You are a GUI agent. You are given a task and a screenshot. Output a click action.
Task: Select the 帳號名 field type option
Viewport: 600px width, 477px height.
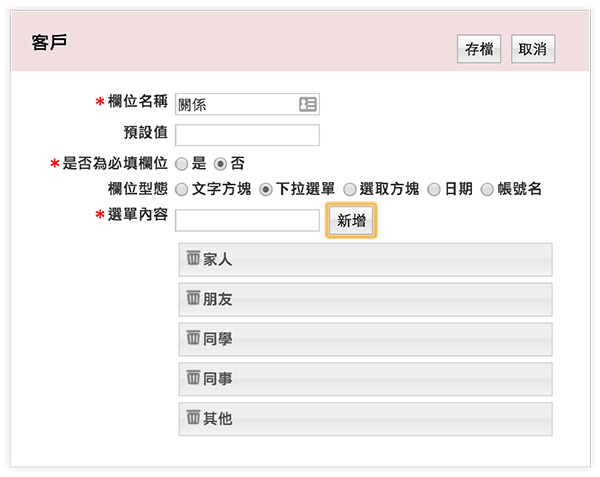click(488, 189)
